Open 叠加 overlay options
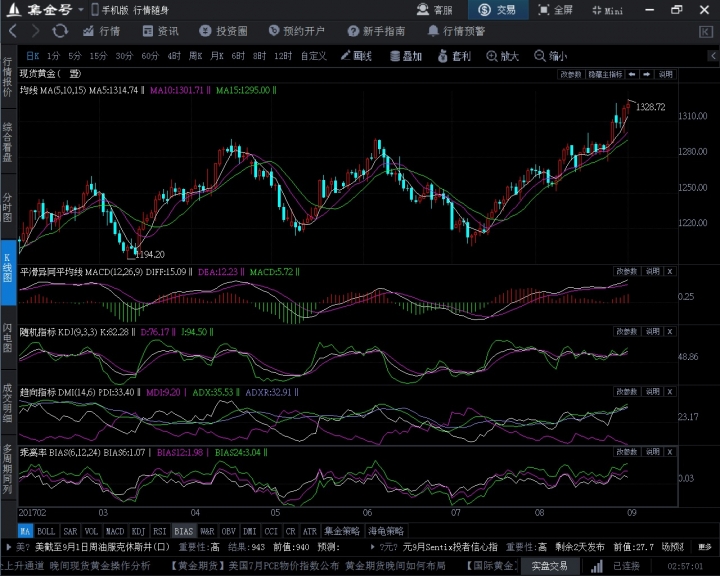720x576 pixels. click(x=404, y=56)
